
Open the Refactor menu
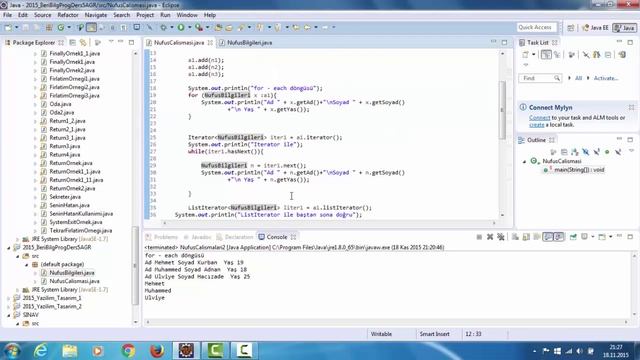pos(68,15)
